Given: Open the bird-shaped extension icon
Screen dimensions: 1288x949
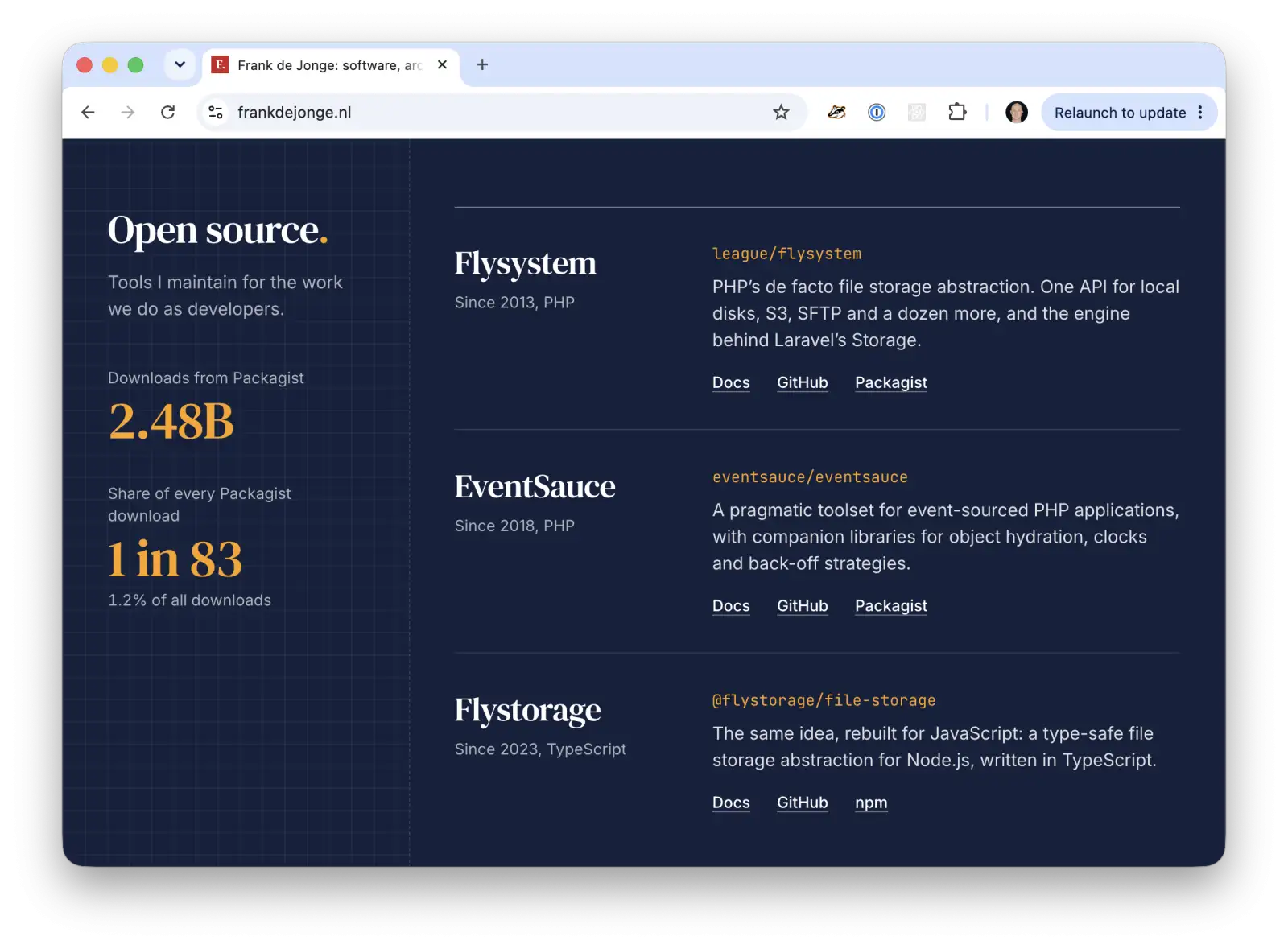Looking at the screenshot, I should click(836, 113).
